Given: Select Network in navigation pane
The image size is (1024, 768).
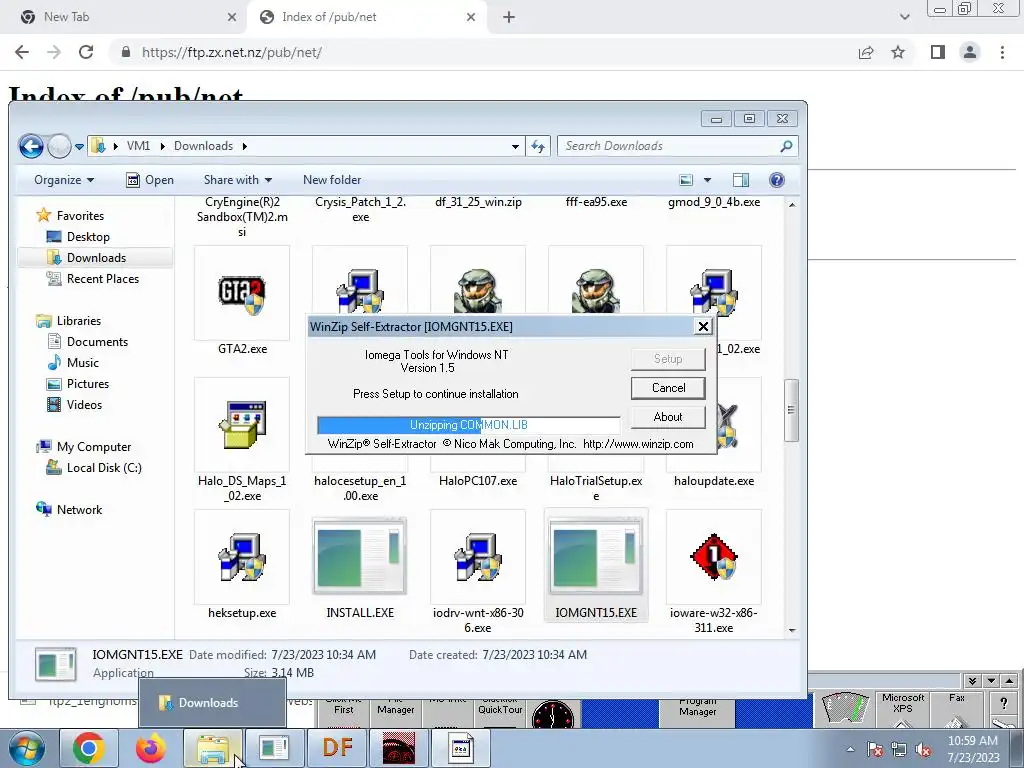Looking at the screenshot, I should [x=78, y=510].
